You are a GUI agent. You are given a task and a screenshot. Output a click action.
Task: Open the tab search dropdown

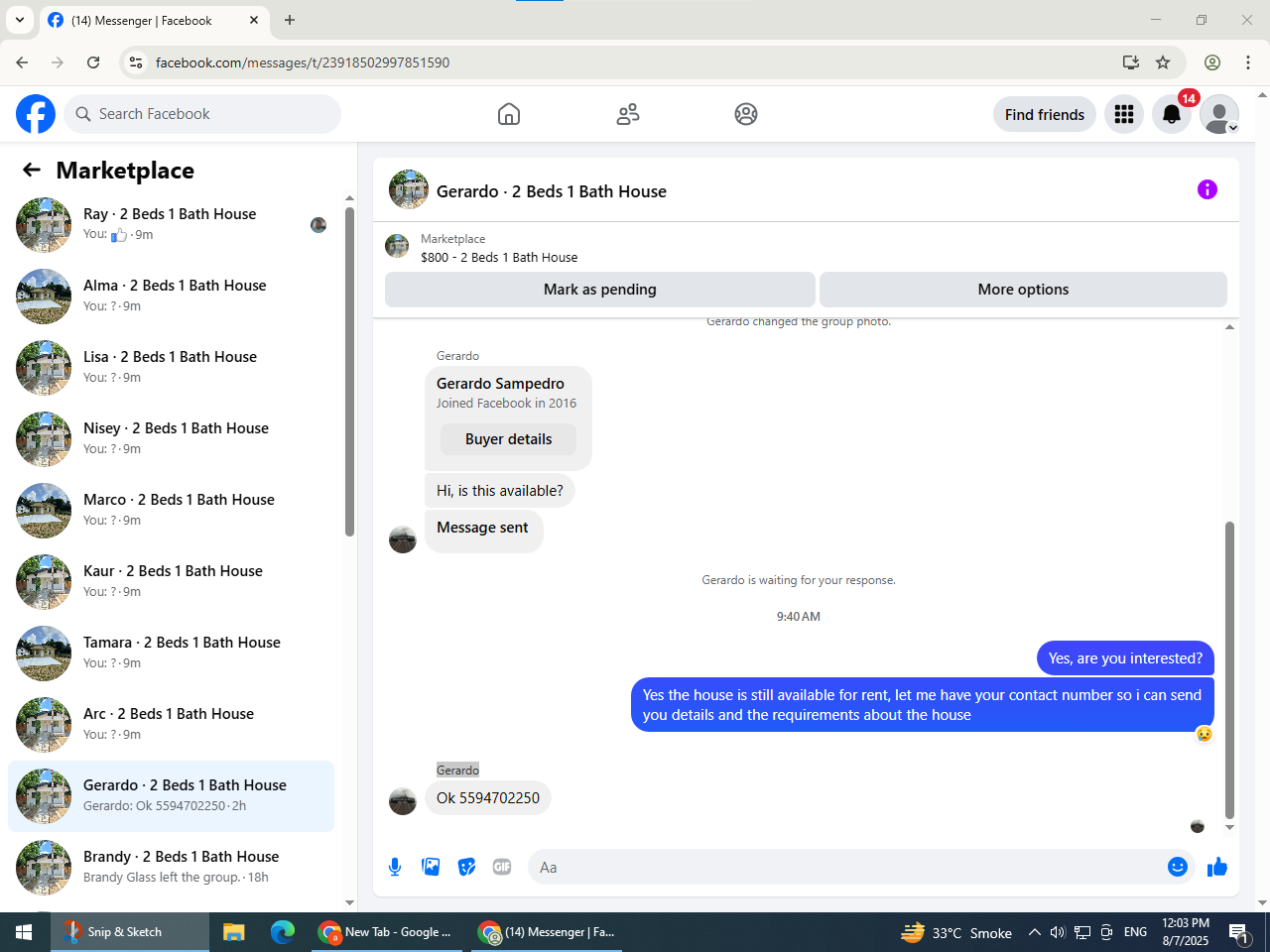pyautogui.click(x=20, y=20)
